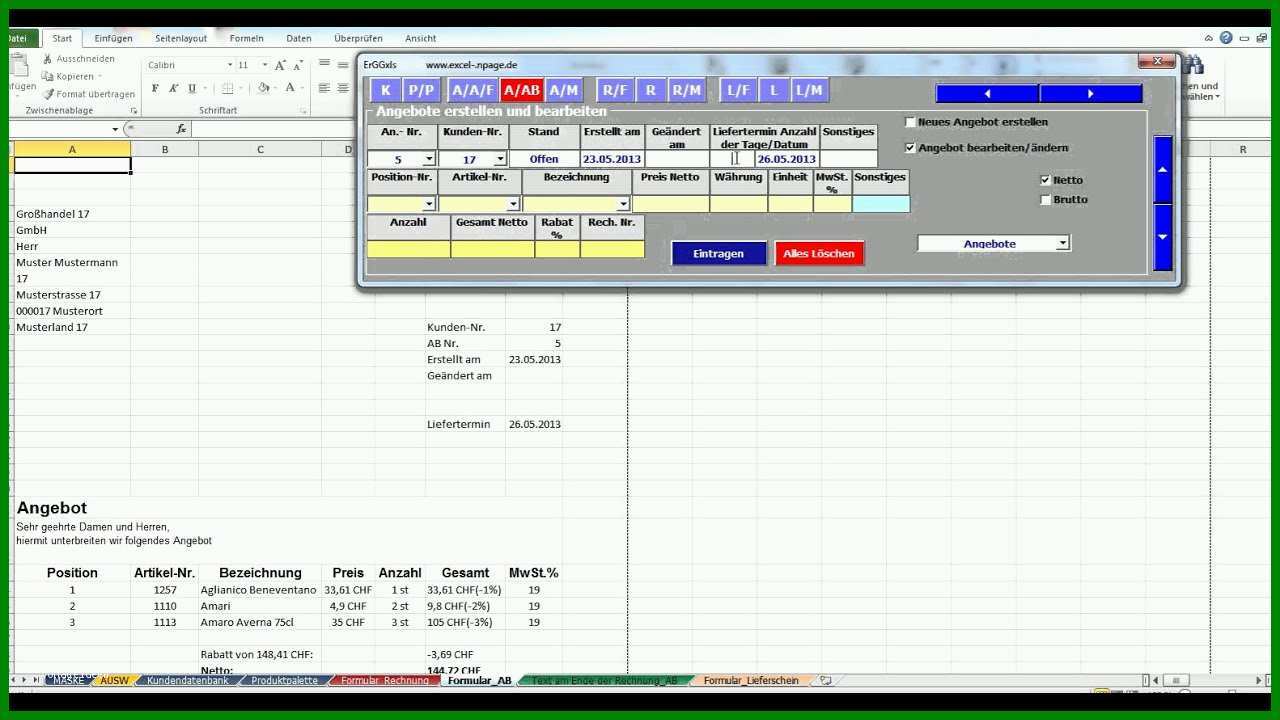Toggle bold (F) formatting
This screenshot has width=1280, height=720.
coord(155,88)
